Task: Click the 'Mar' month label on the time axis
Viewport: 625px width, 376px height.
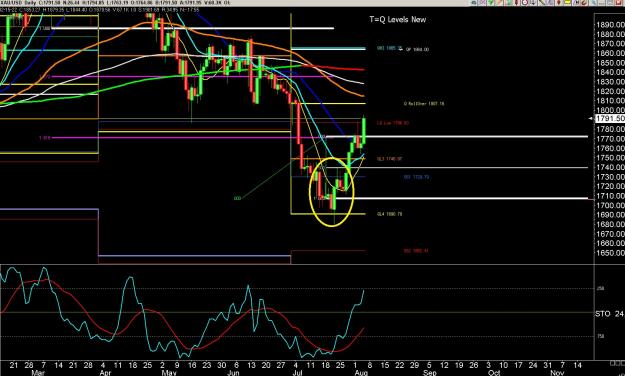Action: [38, 373]
